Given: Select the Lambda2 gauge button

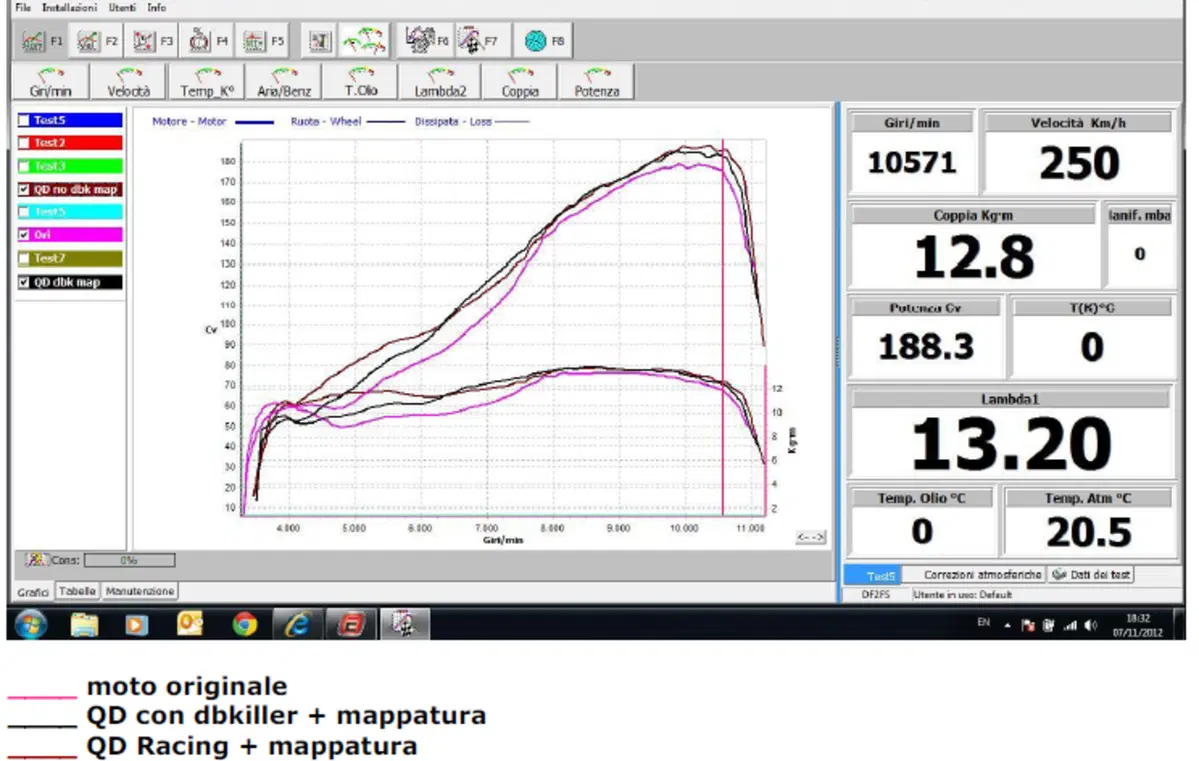Looking at the screenshot, I should pyautogui.click(x=440, y=83).
